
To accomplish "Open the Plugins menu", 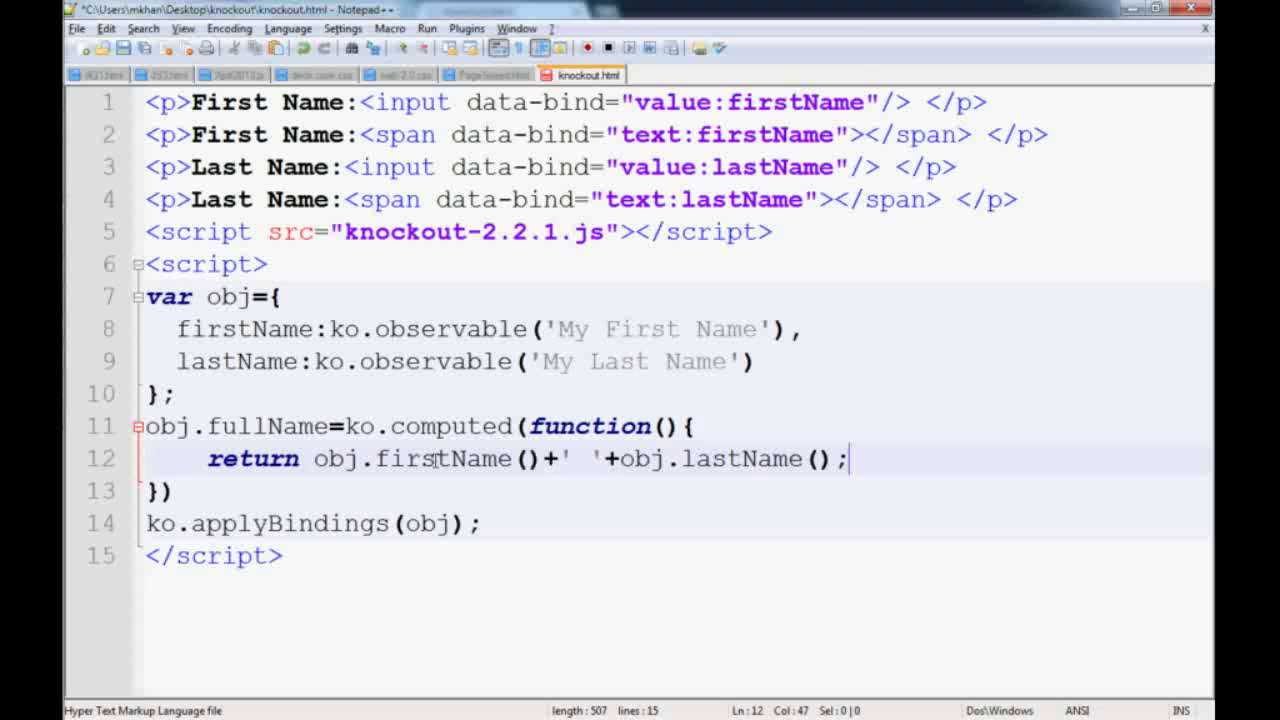I will (x=467, y=29).
